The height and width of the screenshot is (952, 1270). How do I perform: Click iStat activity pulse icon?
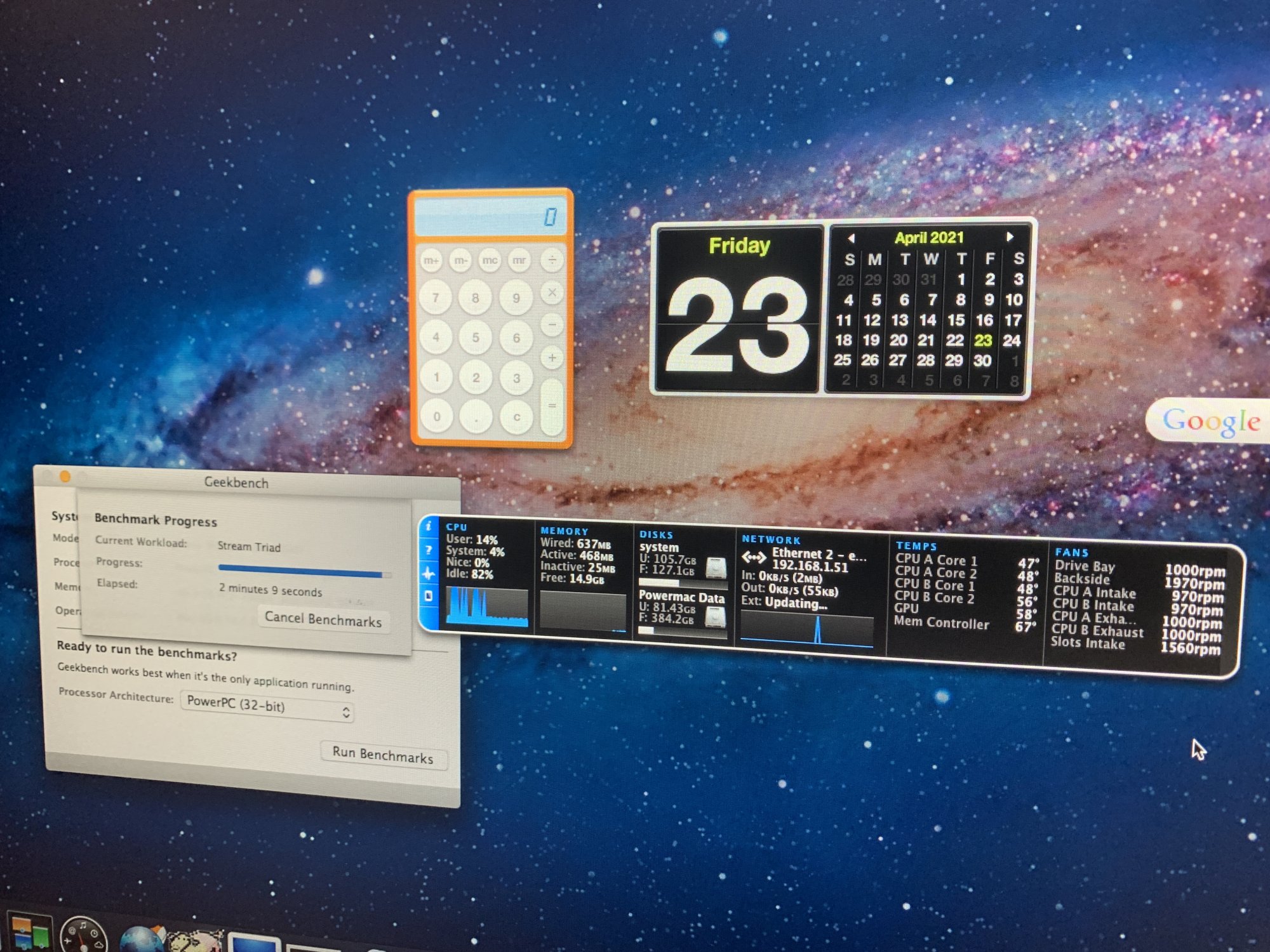(x=429, y=574)
